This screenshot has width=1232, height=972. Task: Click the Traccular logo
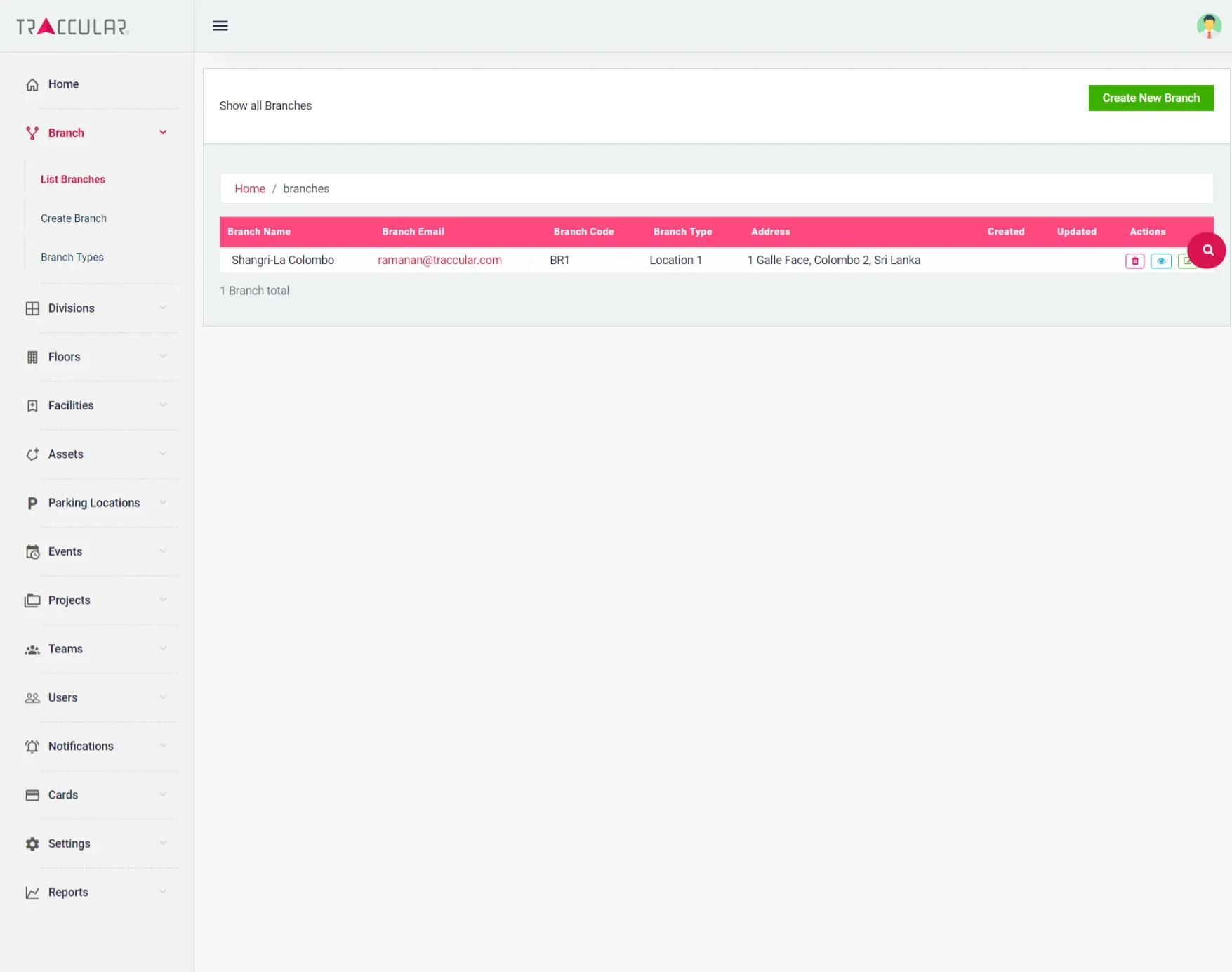(73, 27)
